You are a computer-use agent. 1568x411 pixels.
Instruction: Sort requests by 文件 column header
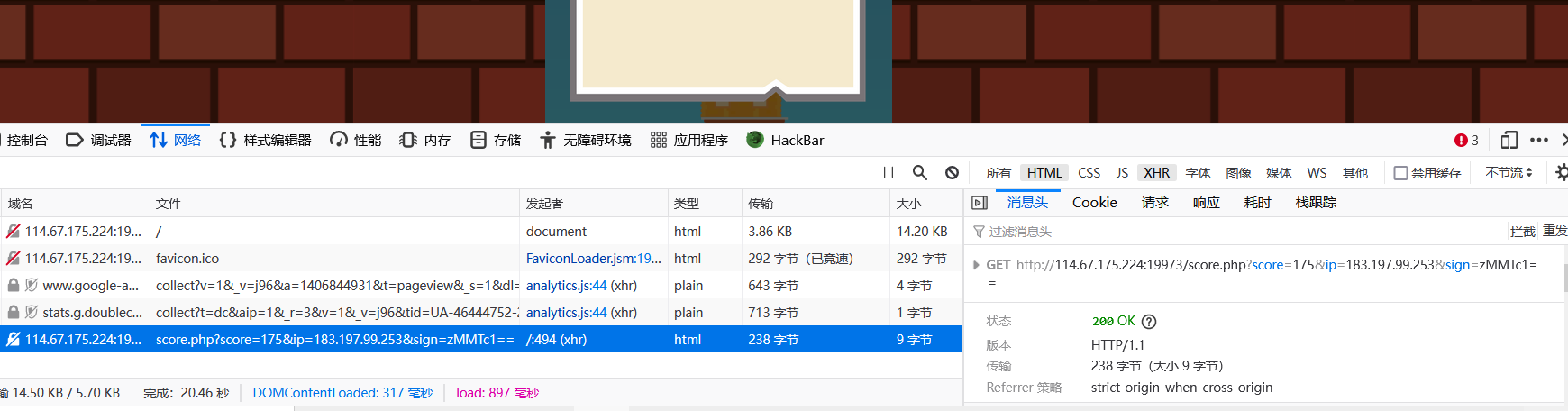(x=334, y=204)
